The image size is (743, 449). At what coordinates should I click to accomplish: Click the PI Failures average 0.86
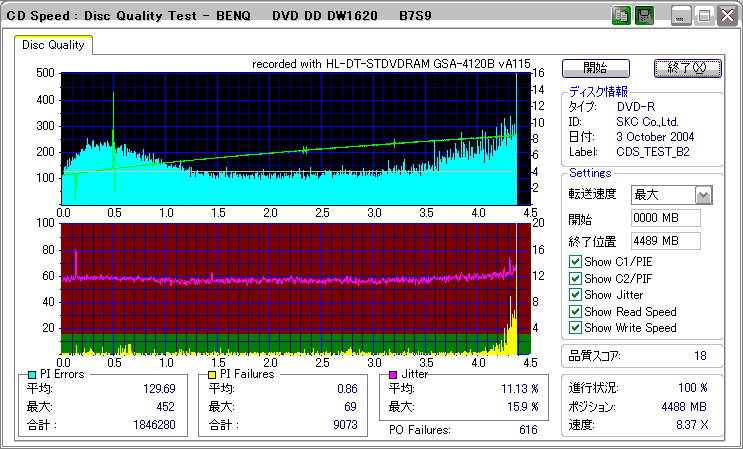tap(347, 389)
